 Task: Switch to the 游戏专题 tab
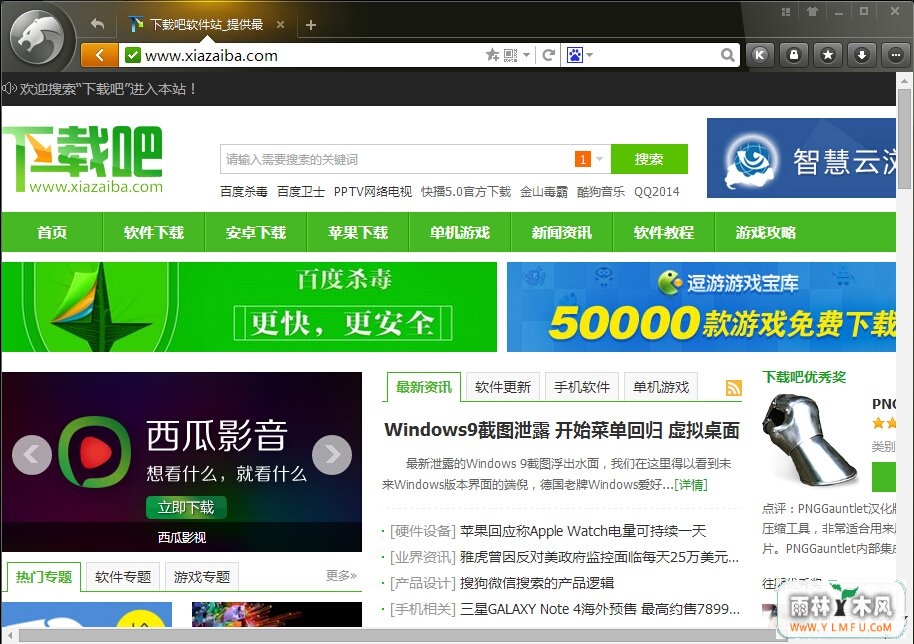[x=202, y=577]
